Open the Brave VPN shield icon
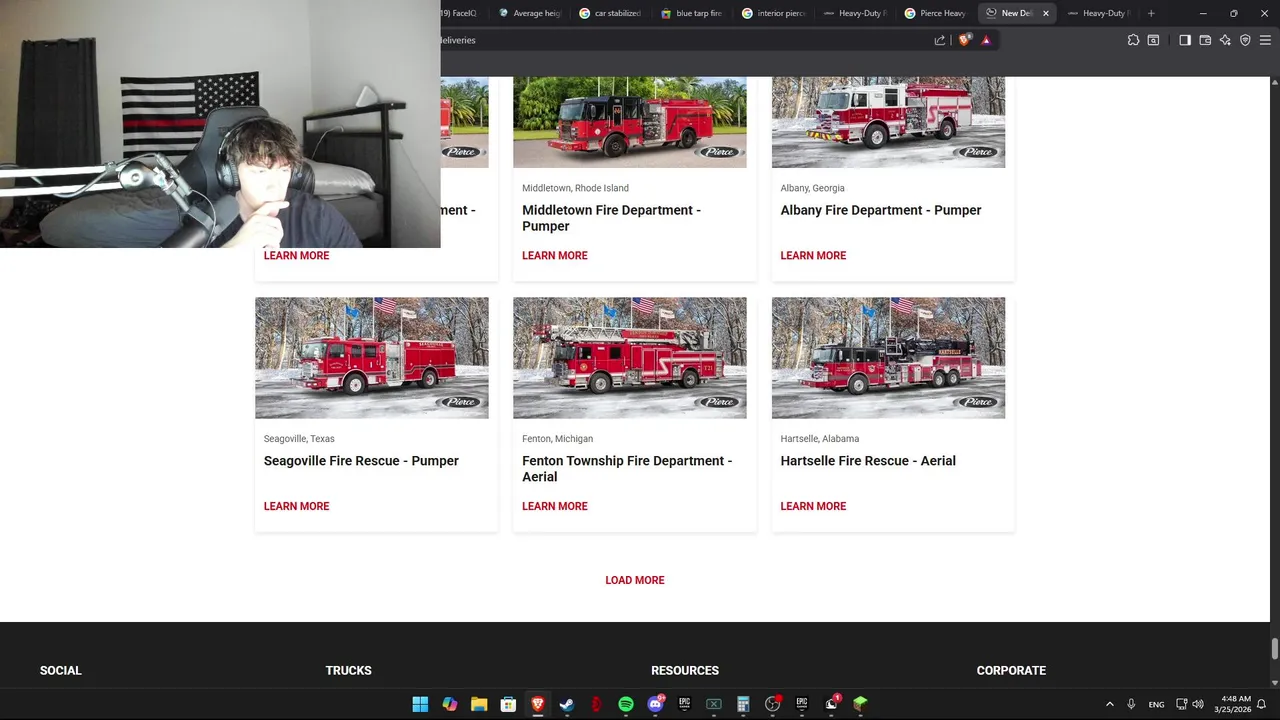The image size is (1280, 720). coord(1245,40)
